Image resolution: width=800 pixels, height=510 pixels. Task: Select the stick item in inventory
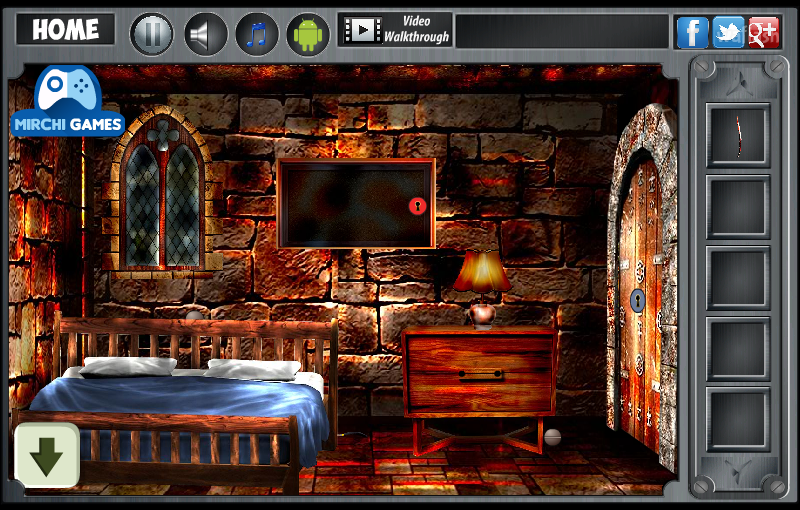coord(738,136)
